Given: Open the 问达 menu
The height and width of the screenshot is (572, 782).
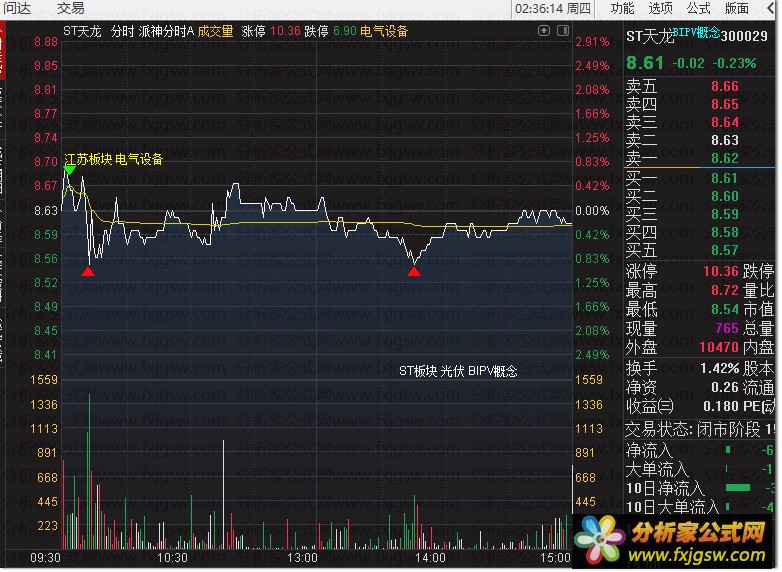Looking at the screenshot, I should click(x=17, y=8).
